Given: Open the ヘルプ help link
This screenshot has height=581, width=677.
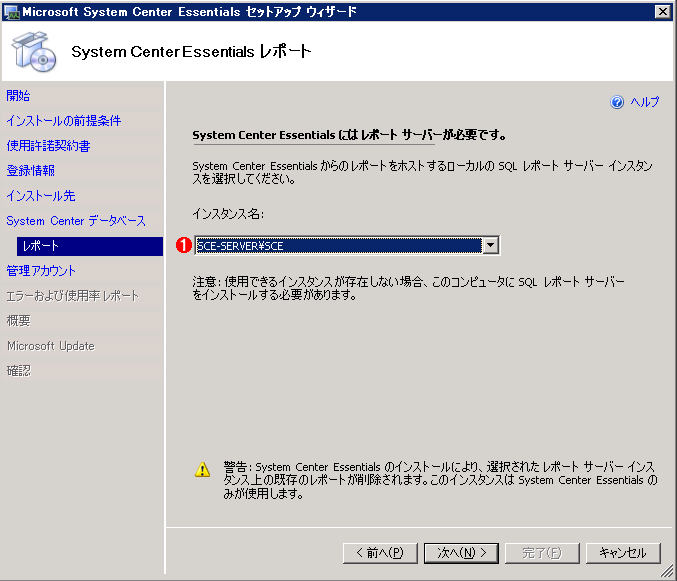Looking at the screenshot, I should (645, 102).
